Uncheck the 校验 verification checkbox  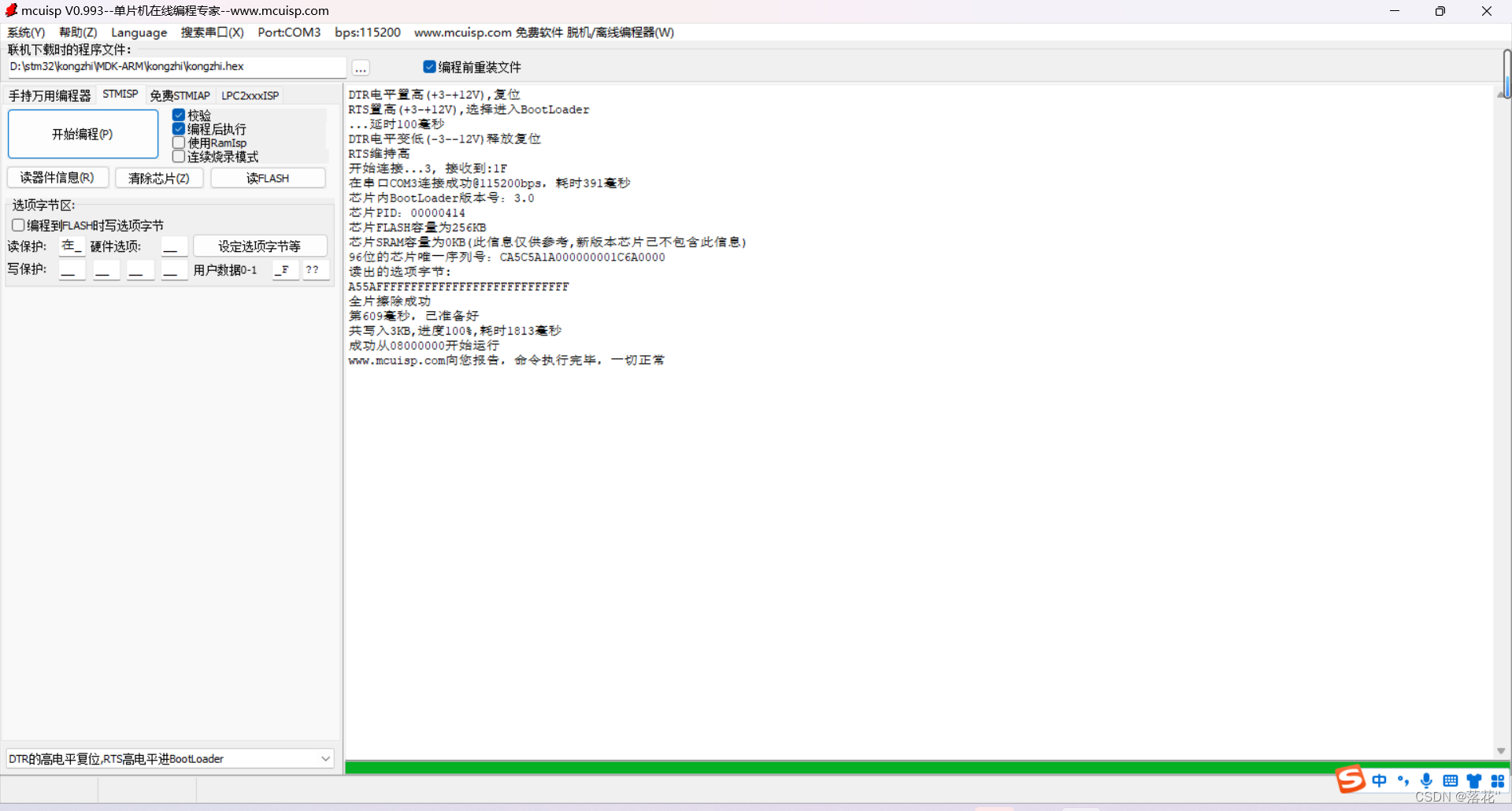click(179, 115)
